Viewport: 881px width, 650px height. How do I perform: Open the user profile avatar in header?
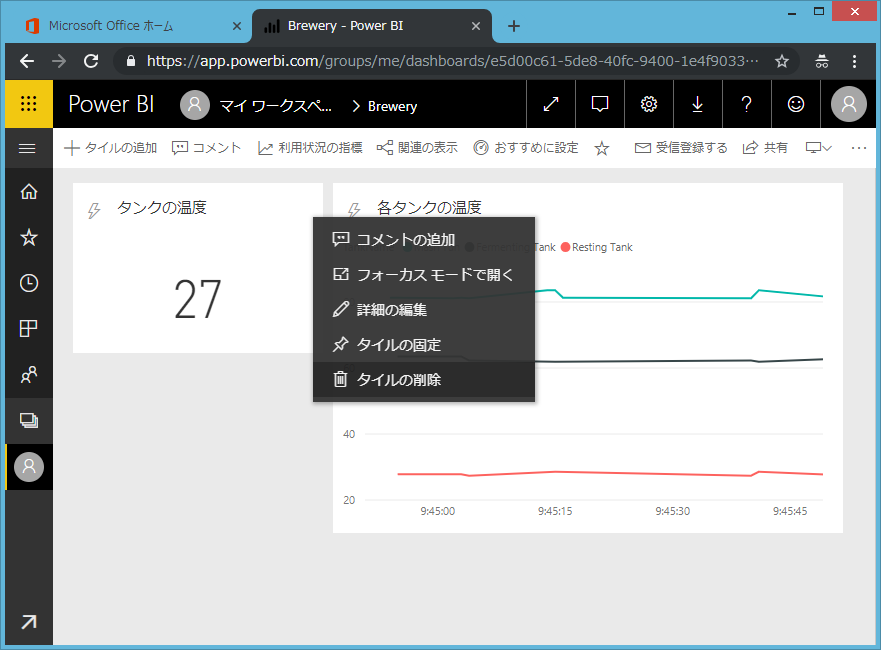(848, 104)
